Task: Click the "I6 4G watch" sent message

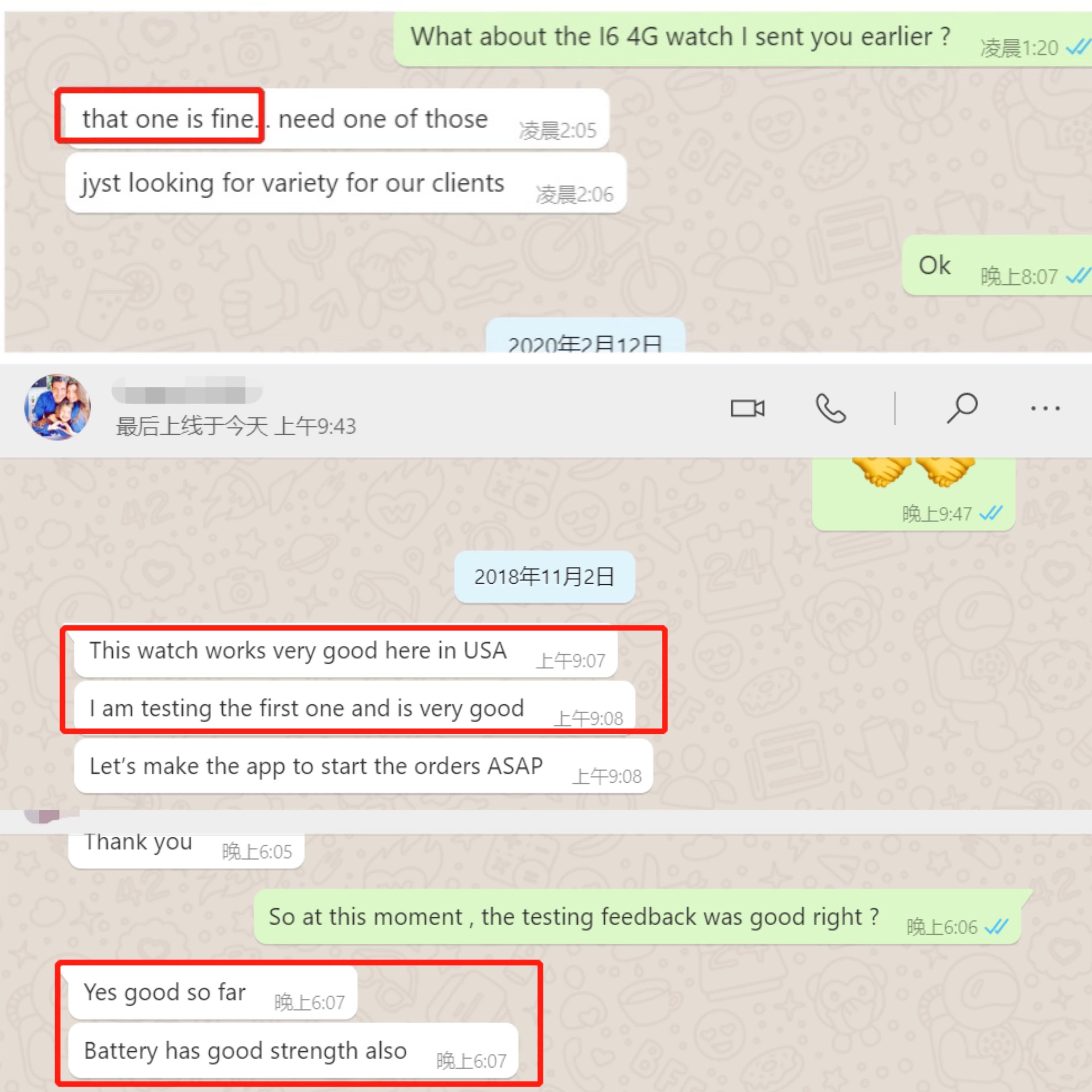Action: [x=742, y=38]
